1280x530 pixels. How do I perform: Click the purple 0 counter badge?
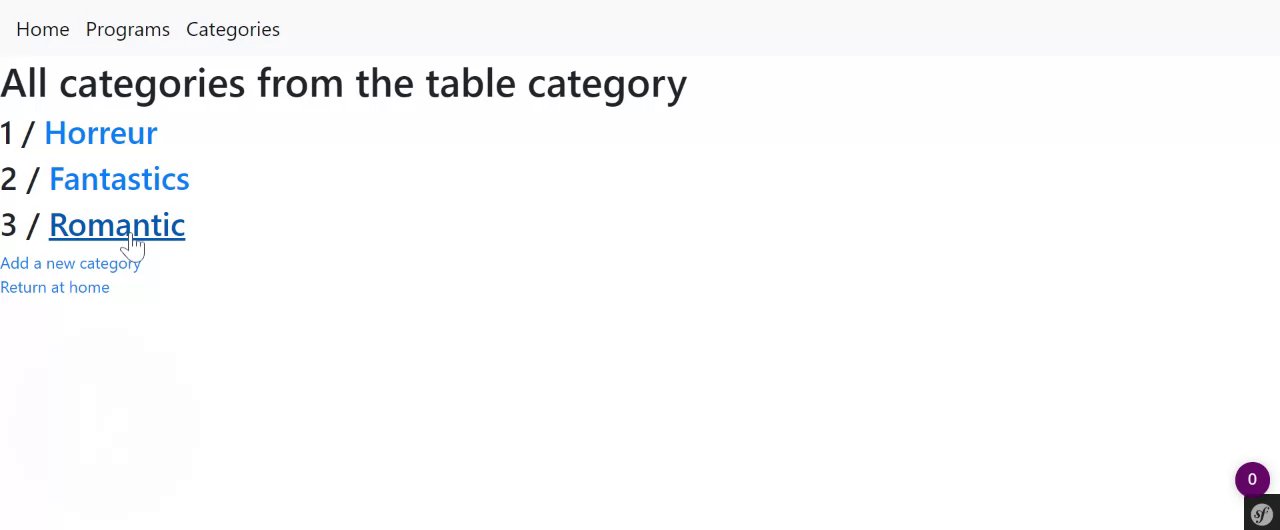tap(1252, 480)
